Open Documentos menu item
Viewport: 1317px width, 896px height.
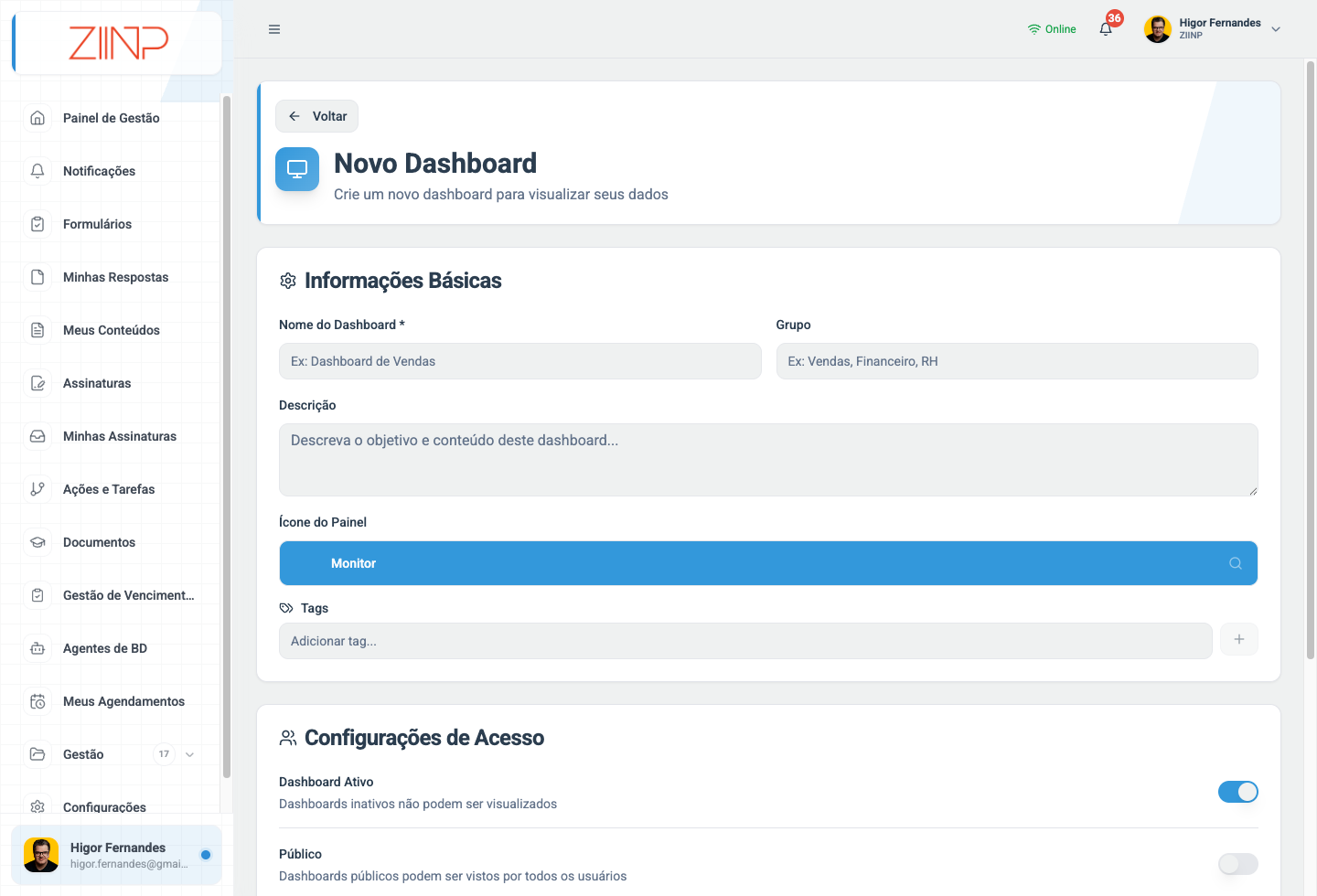pos(112,542)
